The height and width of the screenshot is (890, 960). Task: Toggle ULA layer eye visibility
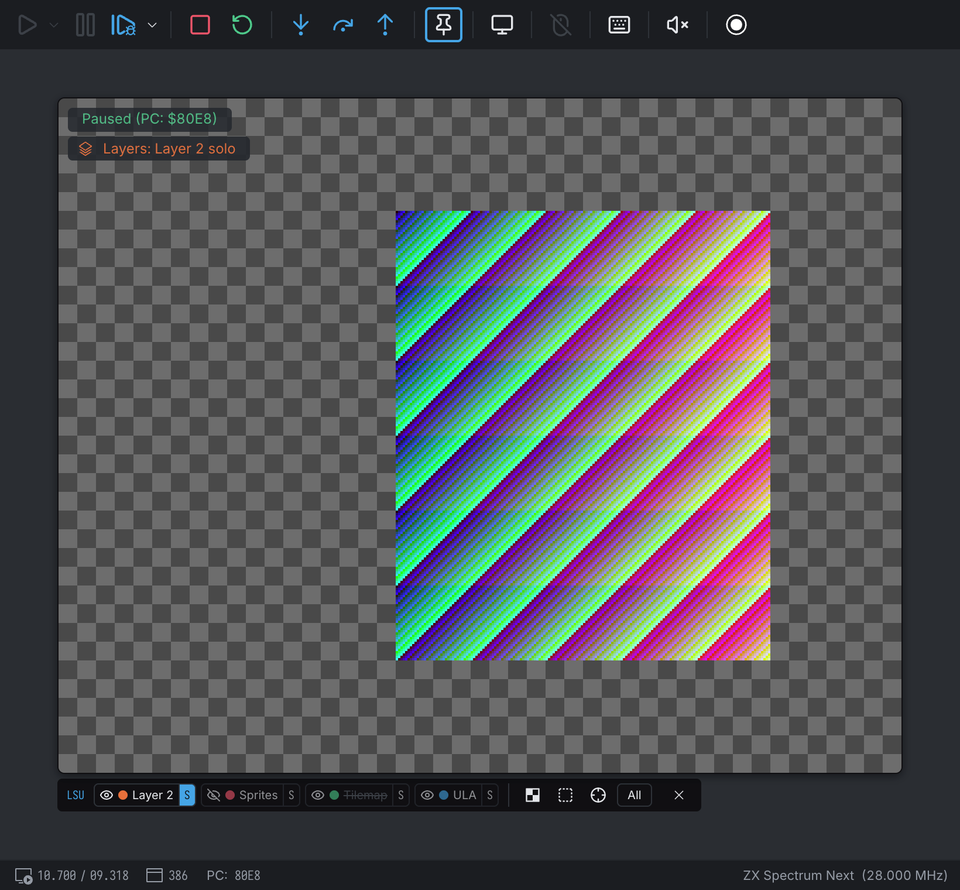tap(427, 795)
